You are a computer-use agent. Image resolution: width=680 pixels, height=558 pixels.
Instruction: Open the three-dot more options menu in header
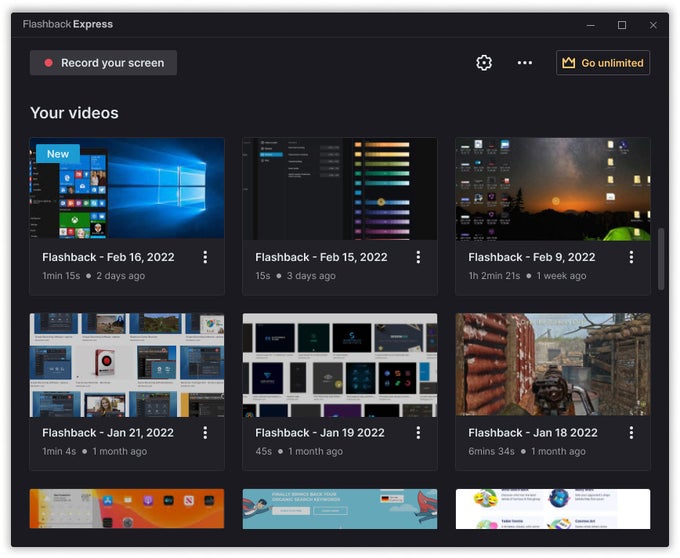[525, 63]
